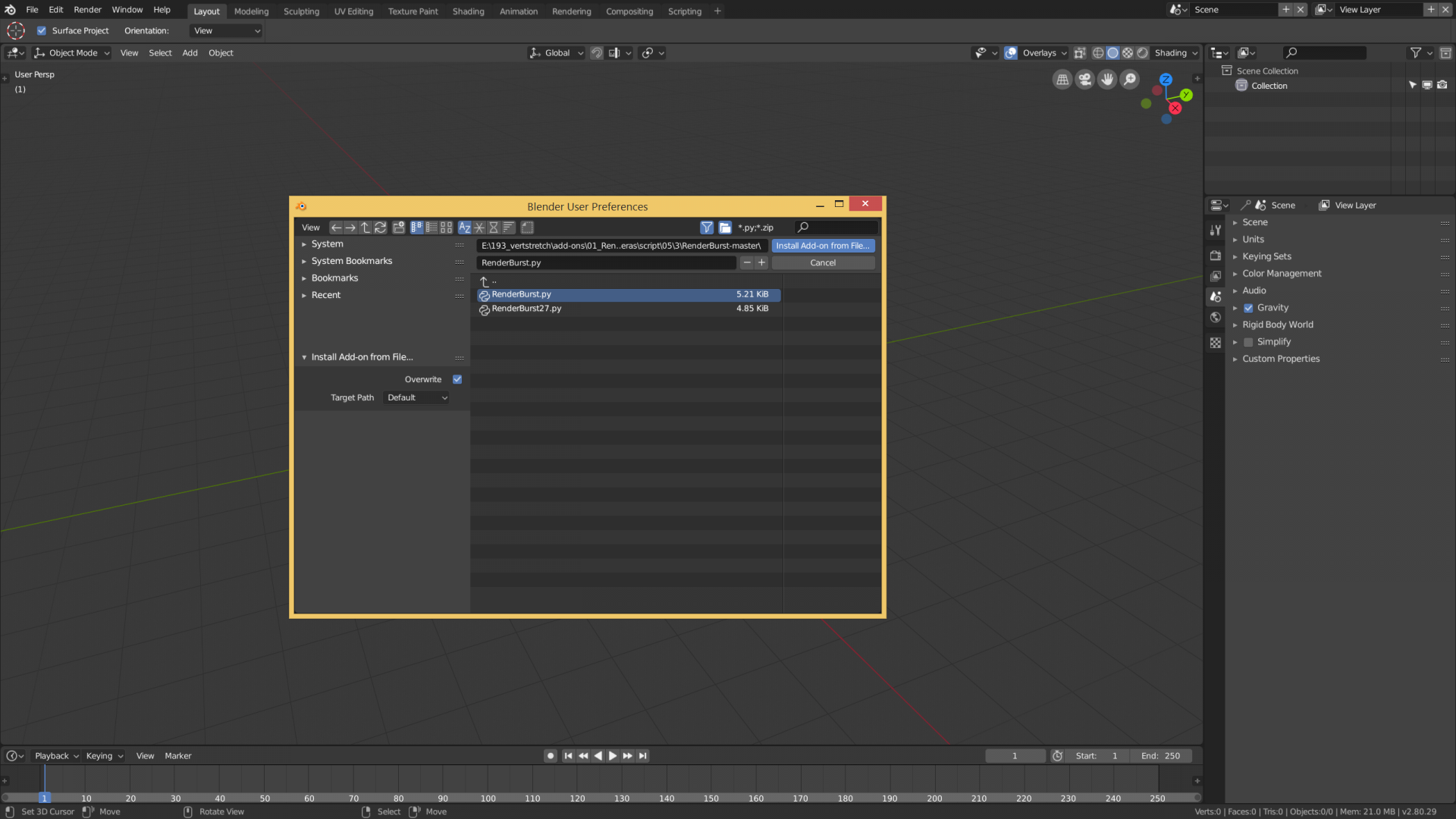
Task: Jump to the timeline's first frame
Action: pyautogui.click(x=568, y=756)
